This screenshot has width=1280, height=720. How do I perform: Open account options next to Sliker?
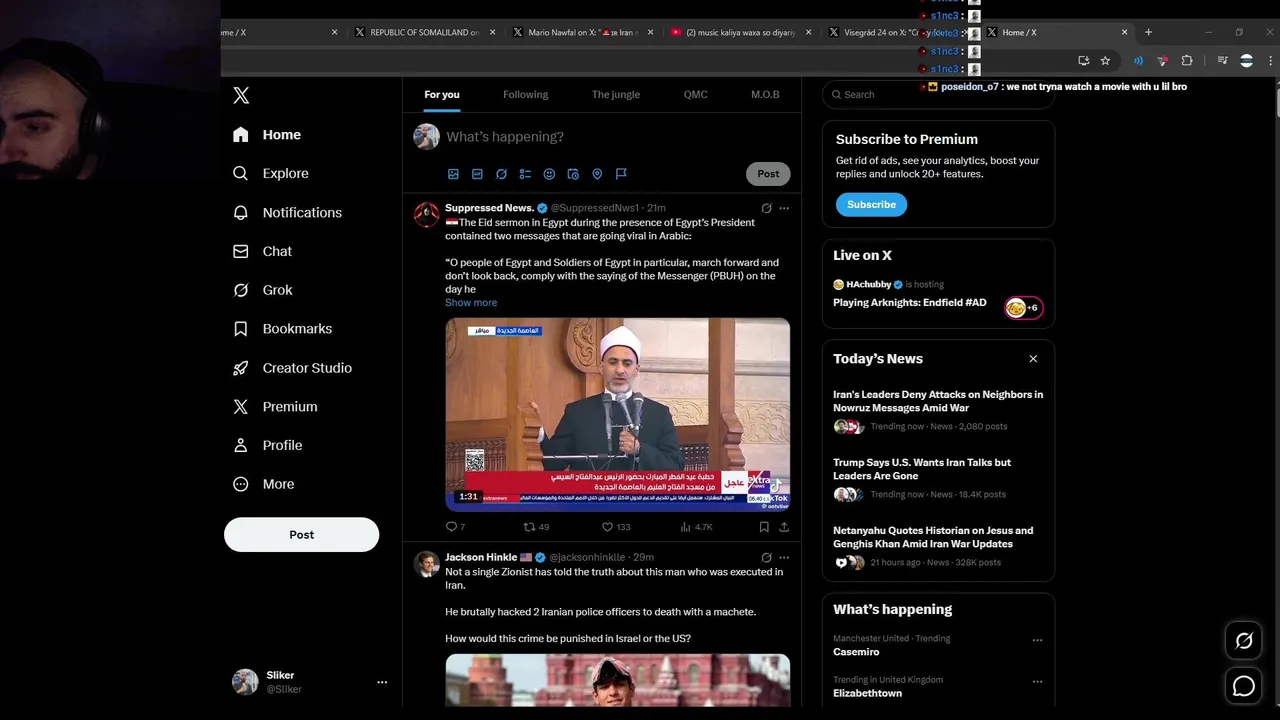[x=382, y=682]
